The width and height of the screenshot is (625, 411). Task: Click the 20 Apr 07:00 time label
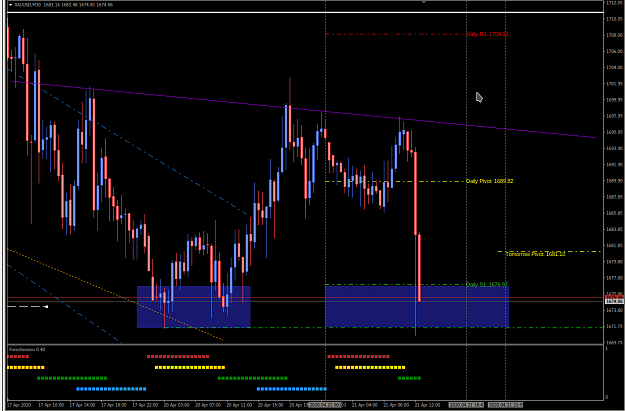point(208,405)
